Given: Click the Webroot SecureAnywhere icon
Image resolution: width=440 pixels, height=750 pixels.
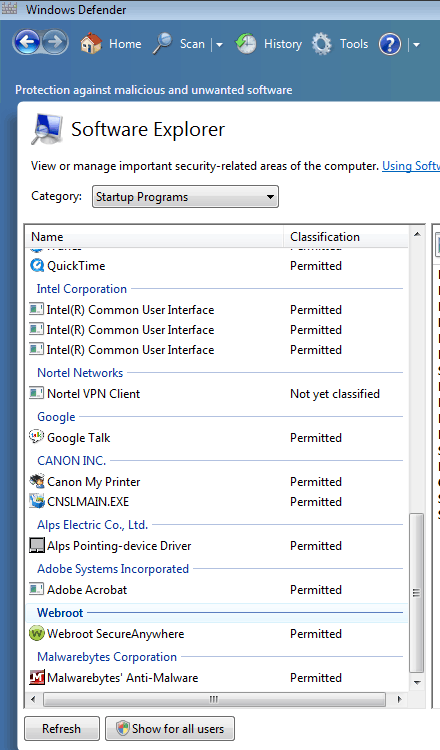Looking at the screenshot, I should (36, 633).
